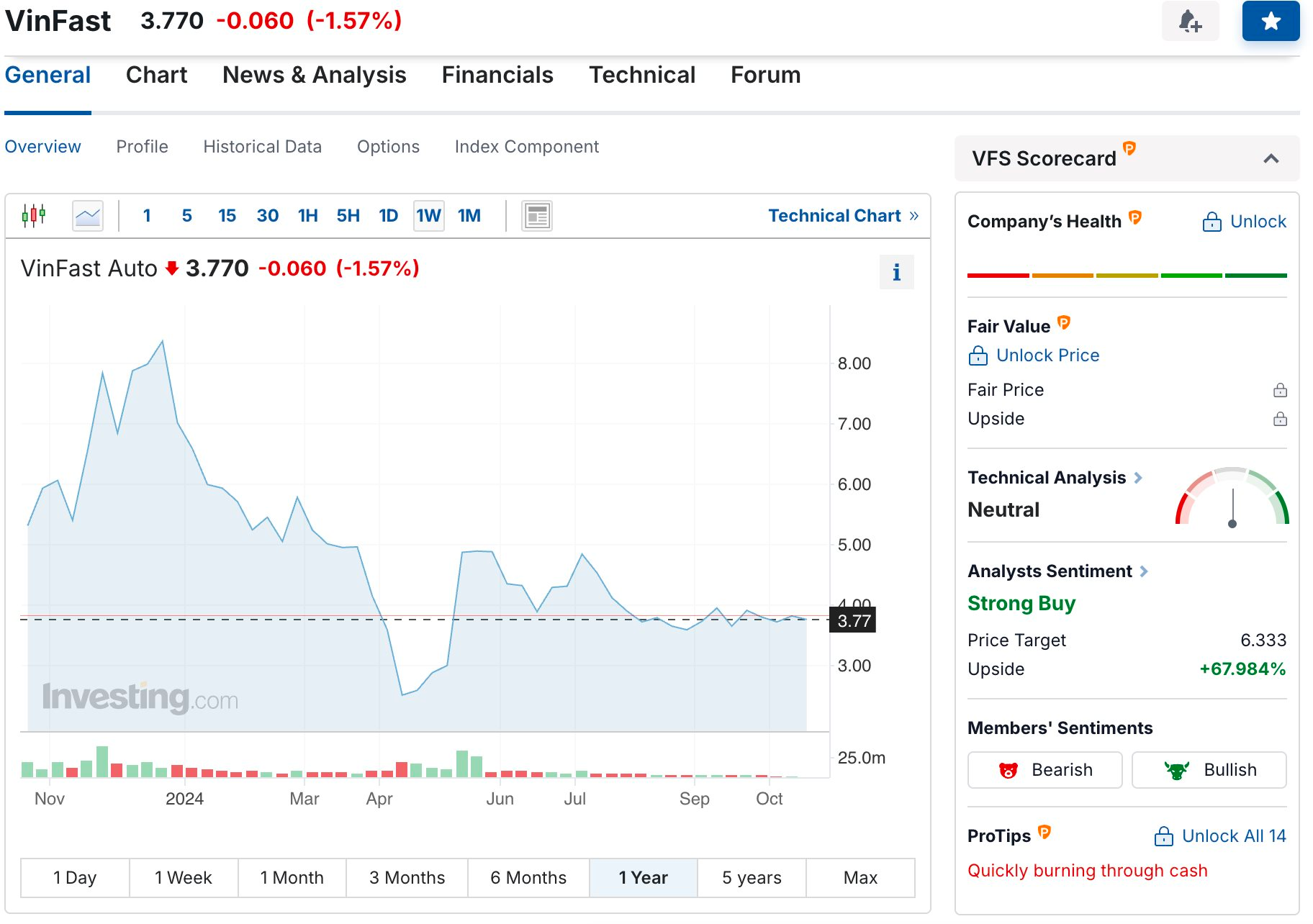Set chart interval to 5H
Screen dimensions: 1313x924
pyautogui.click(x=348, y=216)
